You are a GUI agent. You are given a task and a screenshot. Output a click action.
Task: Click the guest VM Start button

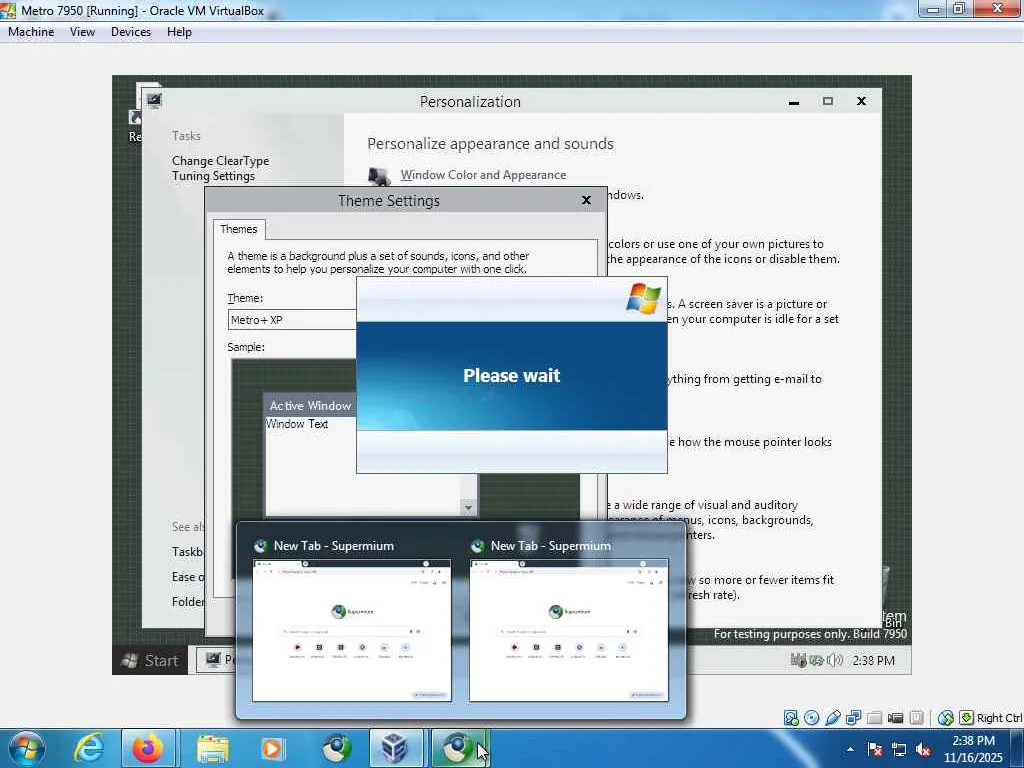tap(150, 660)
